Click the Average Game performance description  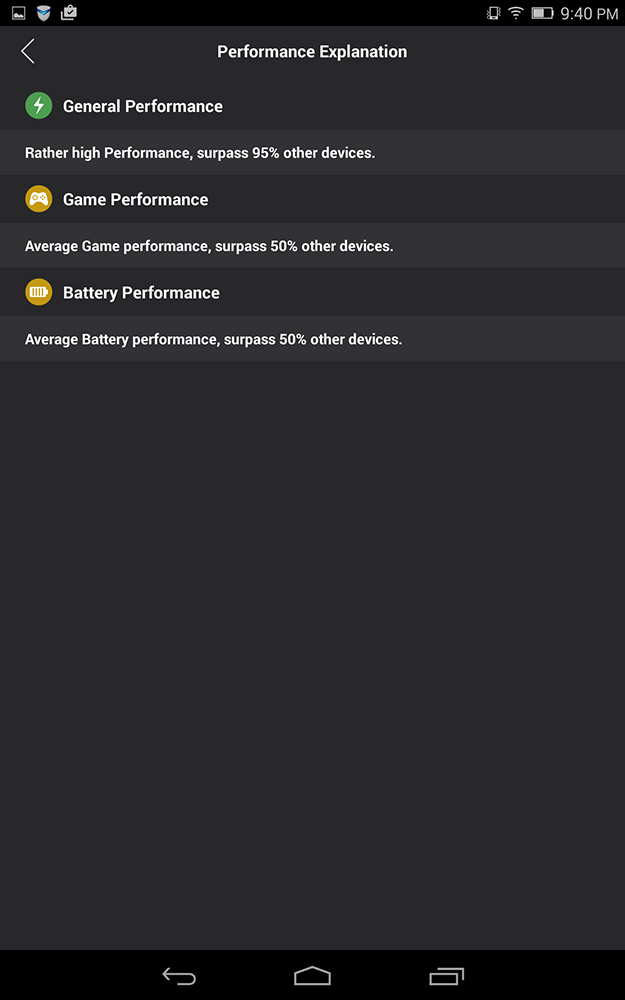point(209,246)
